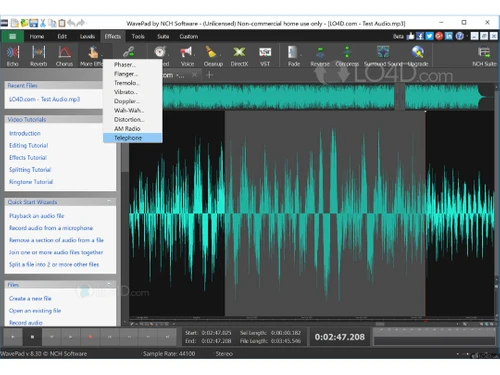Image resolution: width=500 pixels, height=375 pixels.
Task: Click the paste clipboard icon
Action: point(62,23)
